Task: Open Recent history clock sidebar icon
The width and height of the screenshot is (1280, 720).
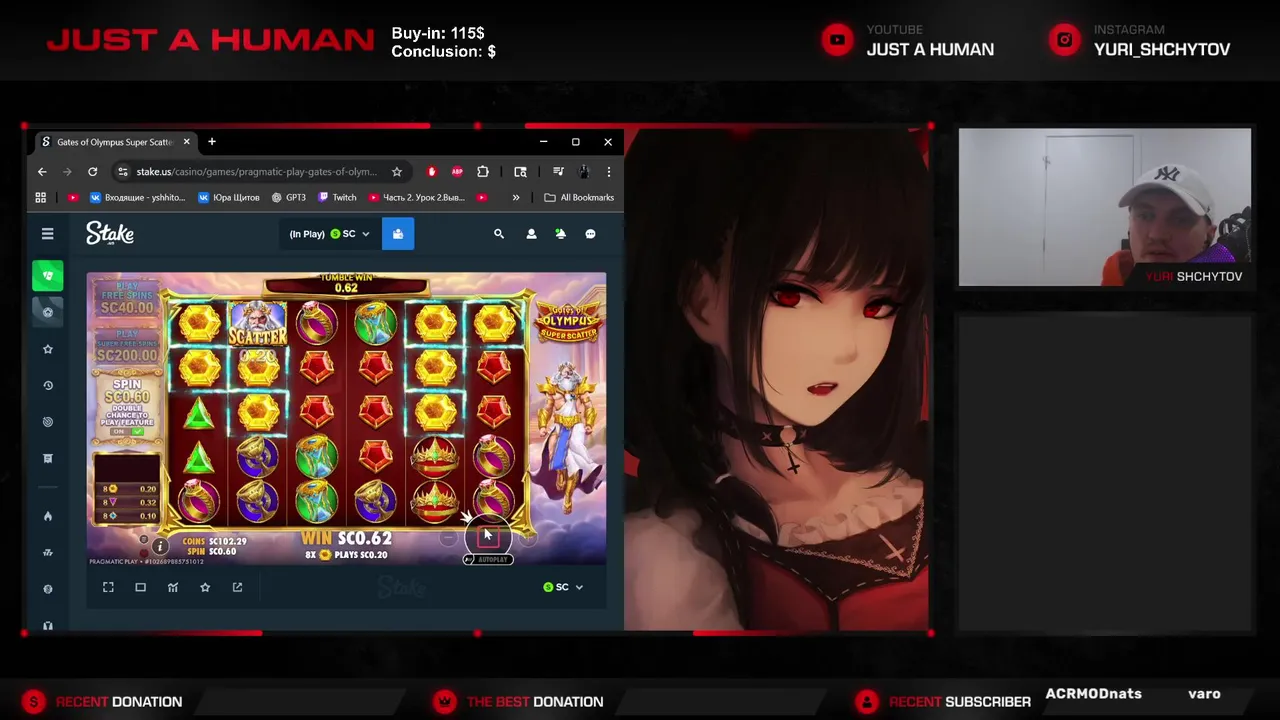Action: point(47,385)
